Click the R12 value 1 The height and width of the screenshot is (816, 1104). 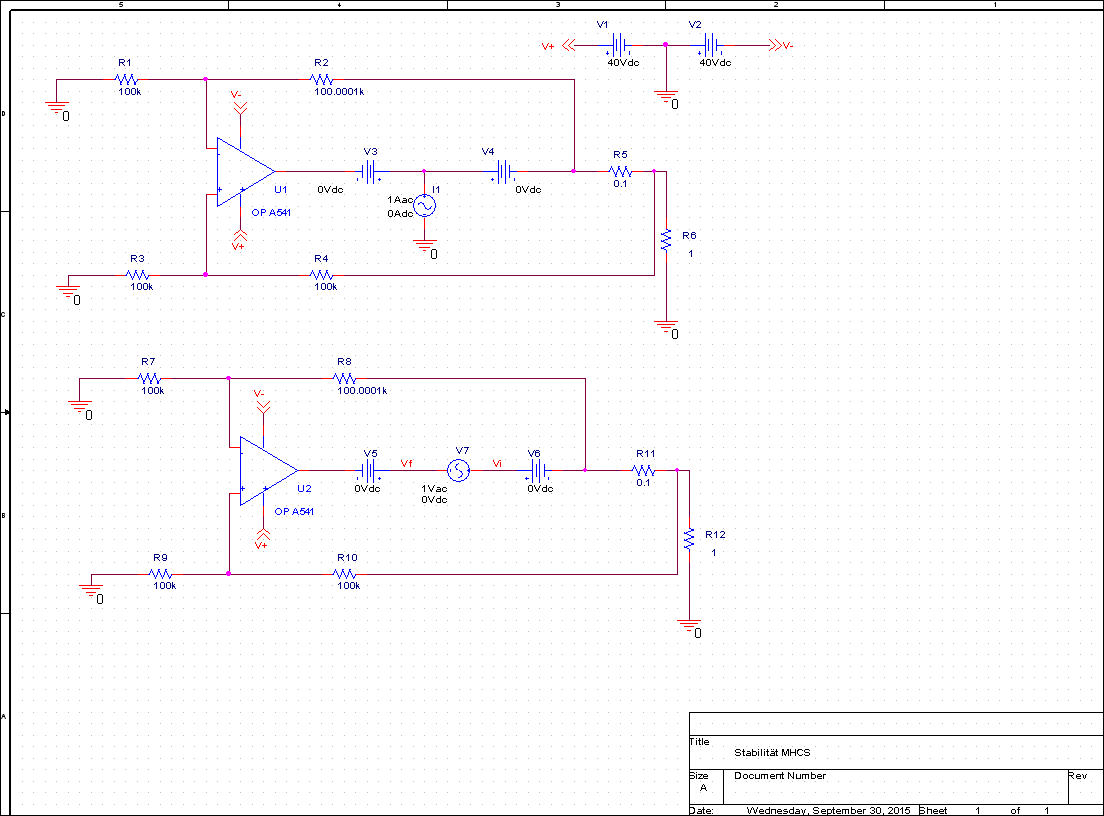714,553
